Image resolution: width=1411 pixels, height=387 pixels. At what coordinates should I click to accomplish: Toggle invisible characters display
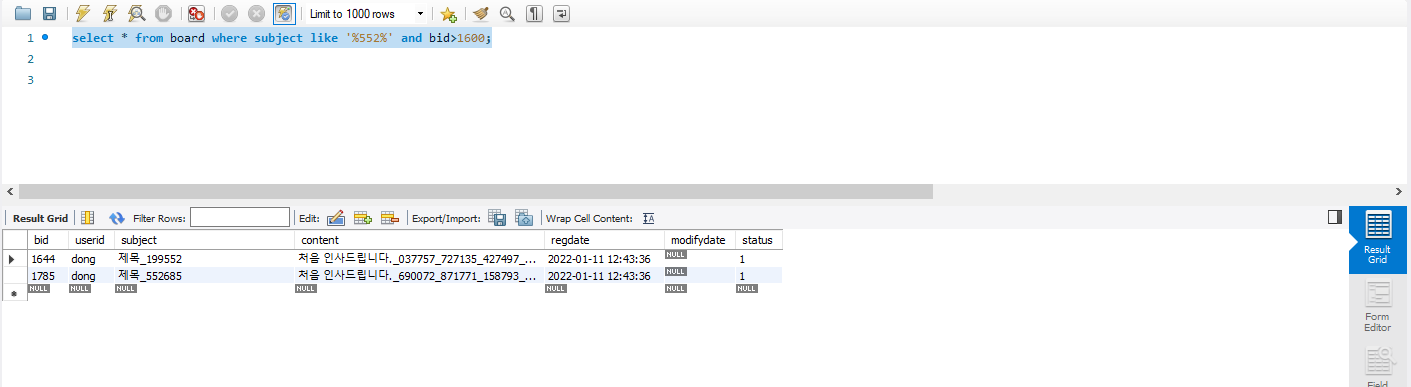[535, 14]
